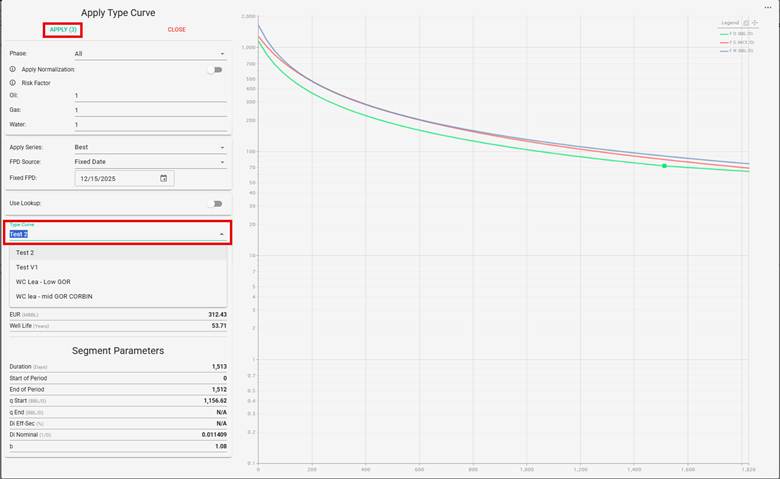Click the Fixed FPD date field
Image resolution: width=780 pixels, height=479 pixels.
[x=124, y=179]
